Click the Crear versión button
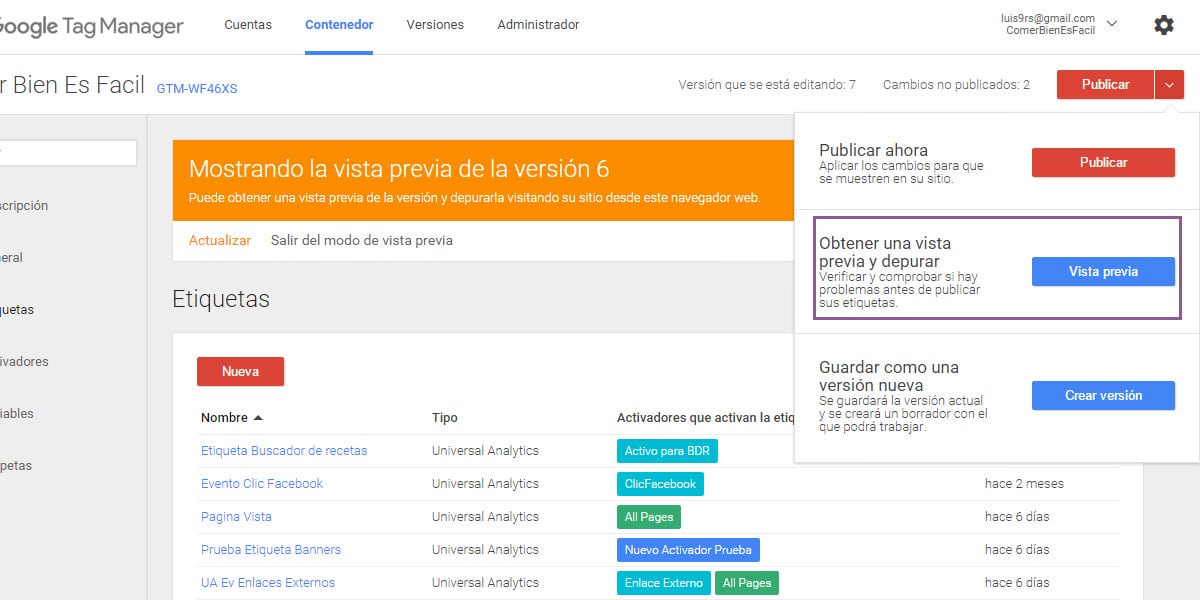1200x600 pixels. click(x=1103, y=395)
